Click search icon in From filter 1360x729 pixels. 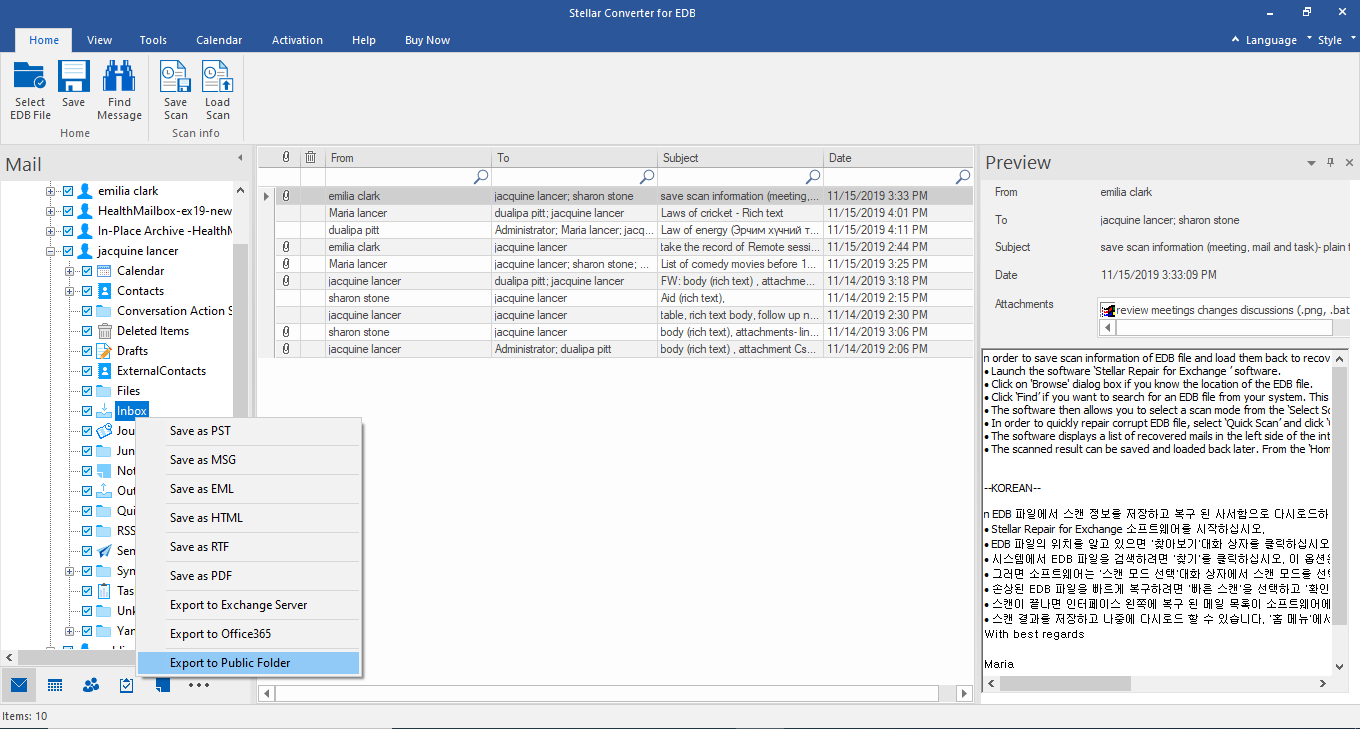click(x=481, y=176)
